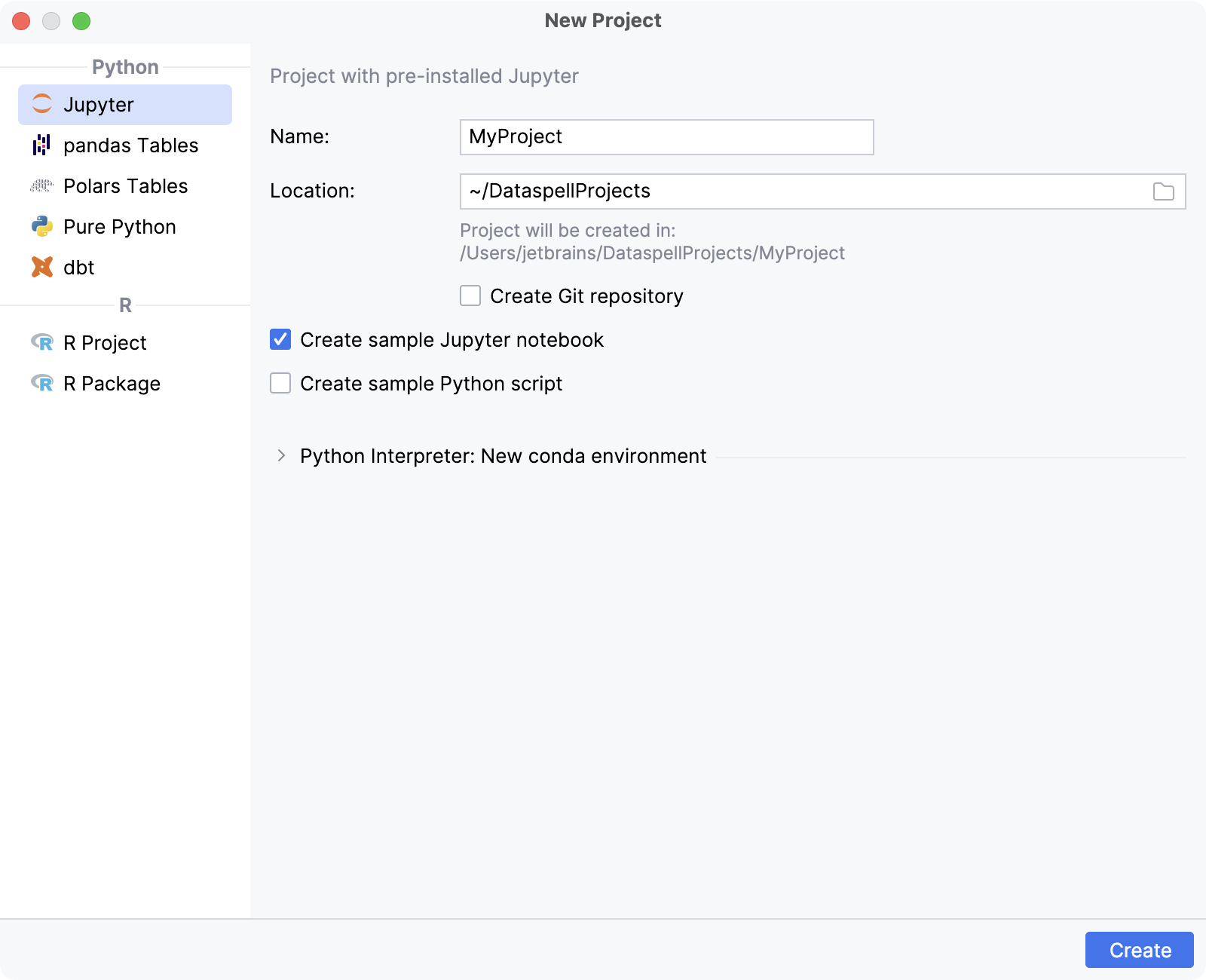The width and height of the screenshot is (1206, 980).
Task: Select the R Project entry
Action: pyautogui.click(x=104, y=342)
